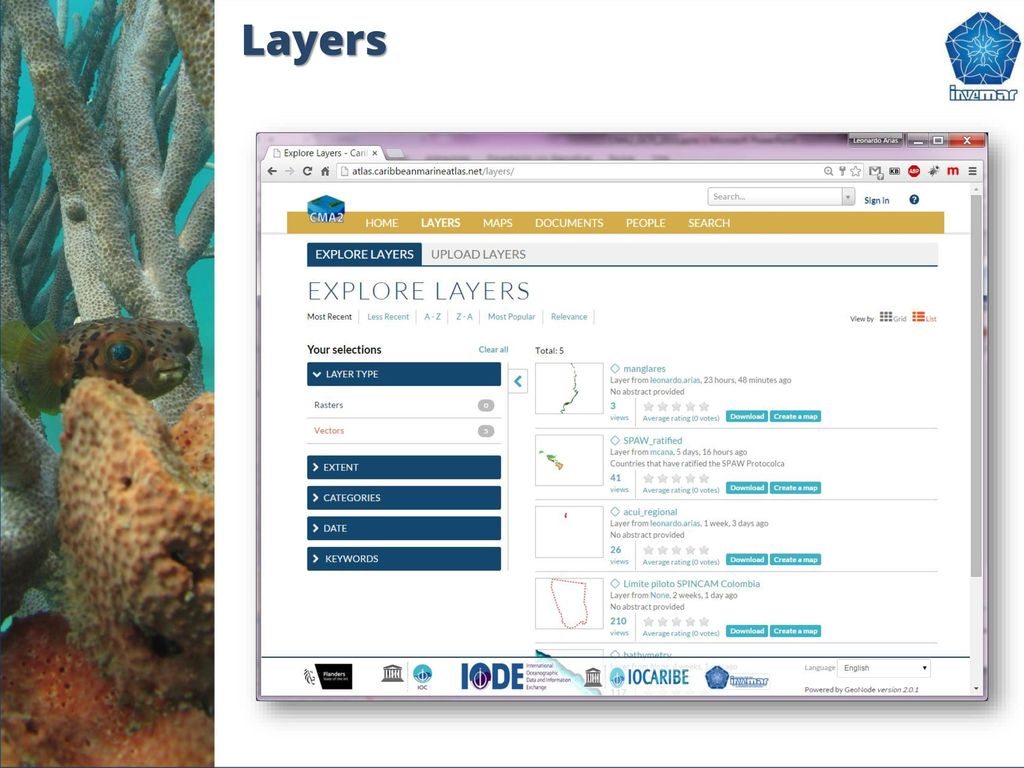This screenshot has width=1024, height=768.
Task: Rate manglares using its star rating
Action: pyautogui.click(x=676, y=406)
